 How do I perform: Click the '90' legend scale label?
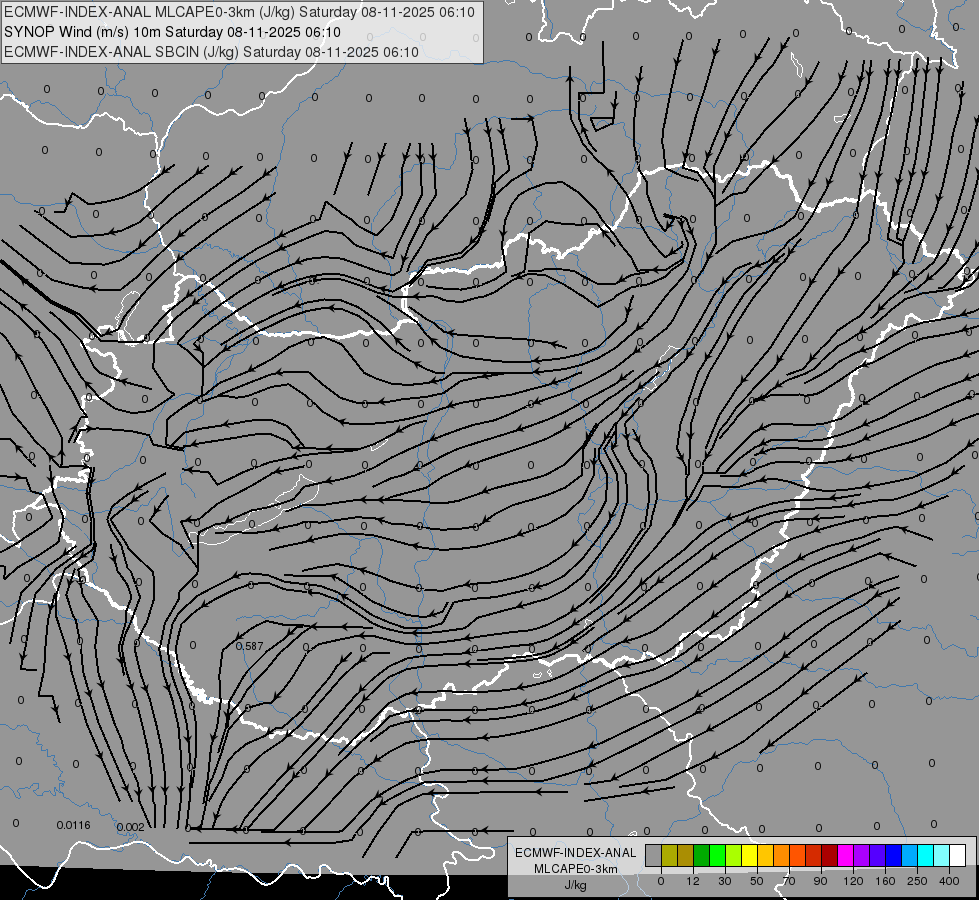tap(820, 881)
